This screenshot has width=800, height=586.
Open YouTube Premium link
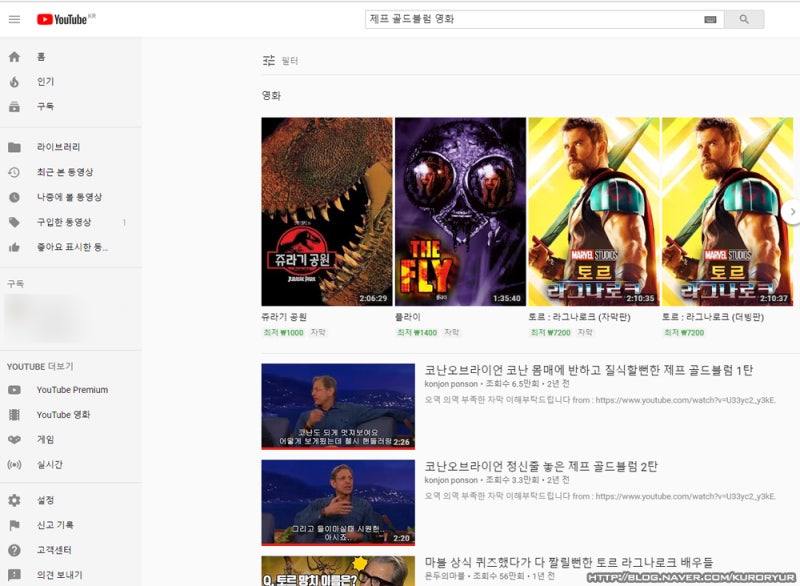pyautogui.click(x=72, y=390)
